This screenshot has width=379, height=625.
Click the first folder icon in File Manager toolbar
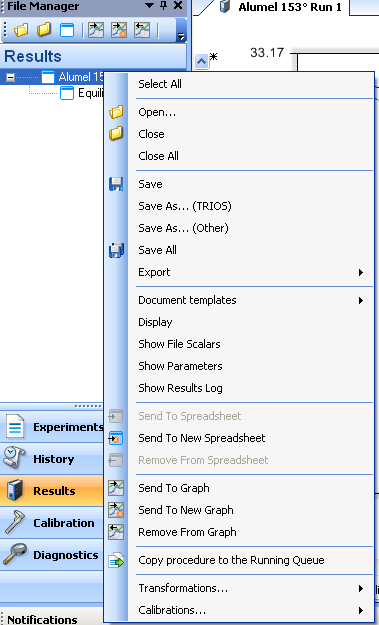[21, 30]
